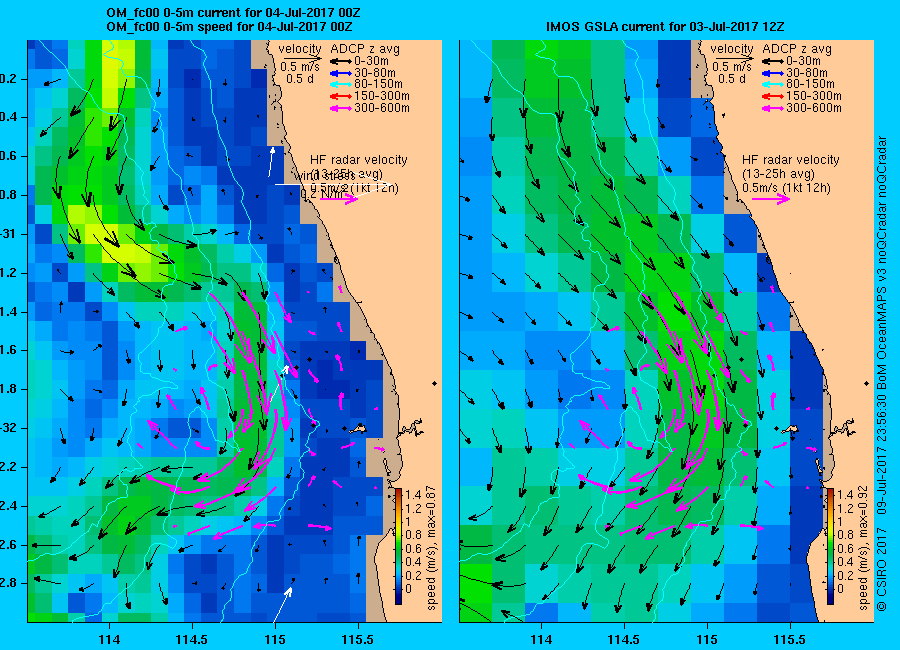This screenshot has height=650, width=900.
Task: Click '0.5m/s (1kt 12h)' text in right panel
Action: click(x=786, y=188)
